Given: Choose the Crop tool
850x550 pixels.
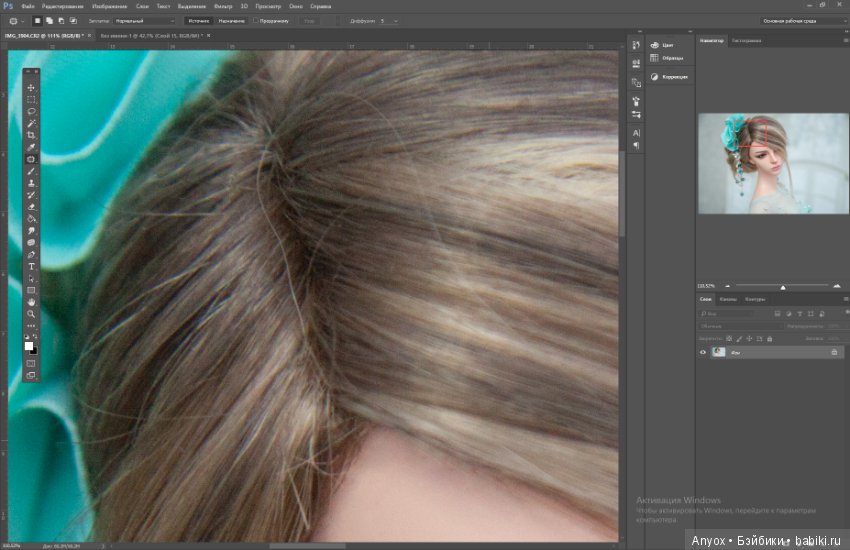Looking at the screenshot, I should [31, 135].
